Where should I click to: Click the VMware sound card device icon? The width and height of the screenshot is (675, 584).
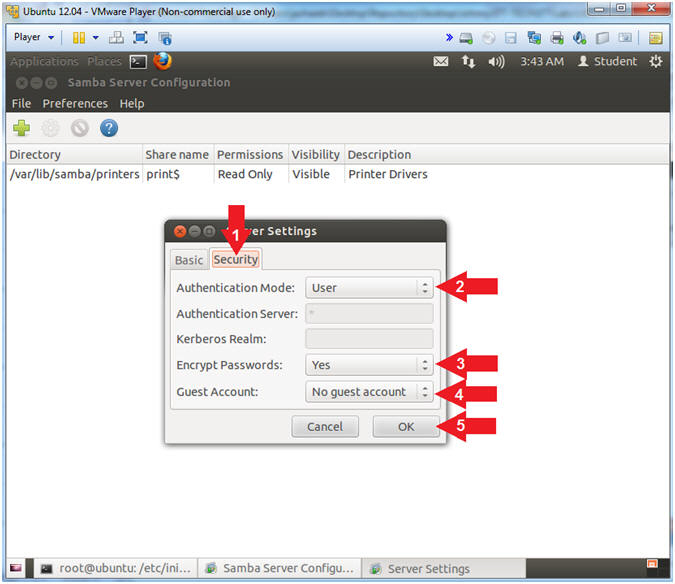(579, 38)
